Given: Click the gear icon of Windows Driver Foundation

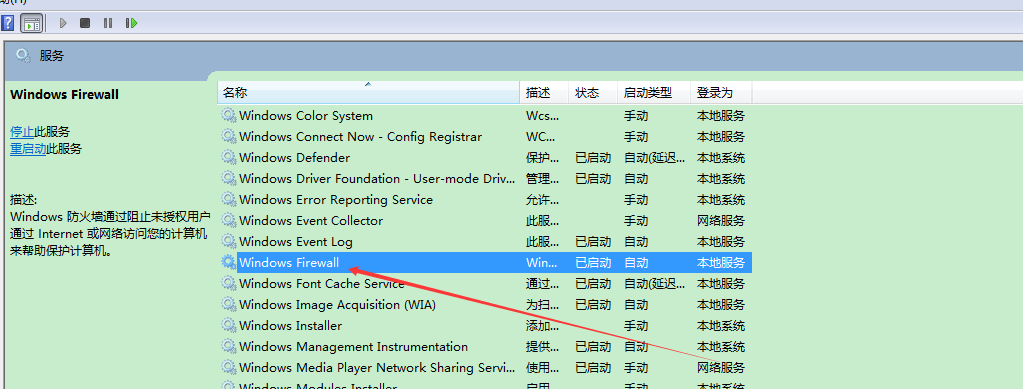Looking at the screenshot, I should point(228,178).
